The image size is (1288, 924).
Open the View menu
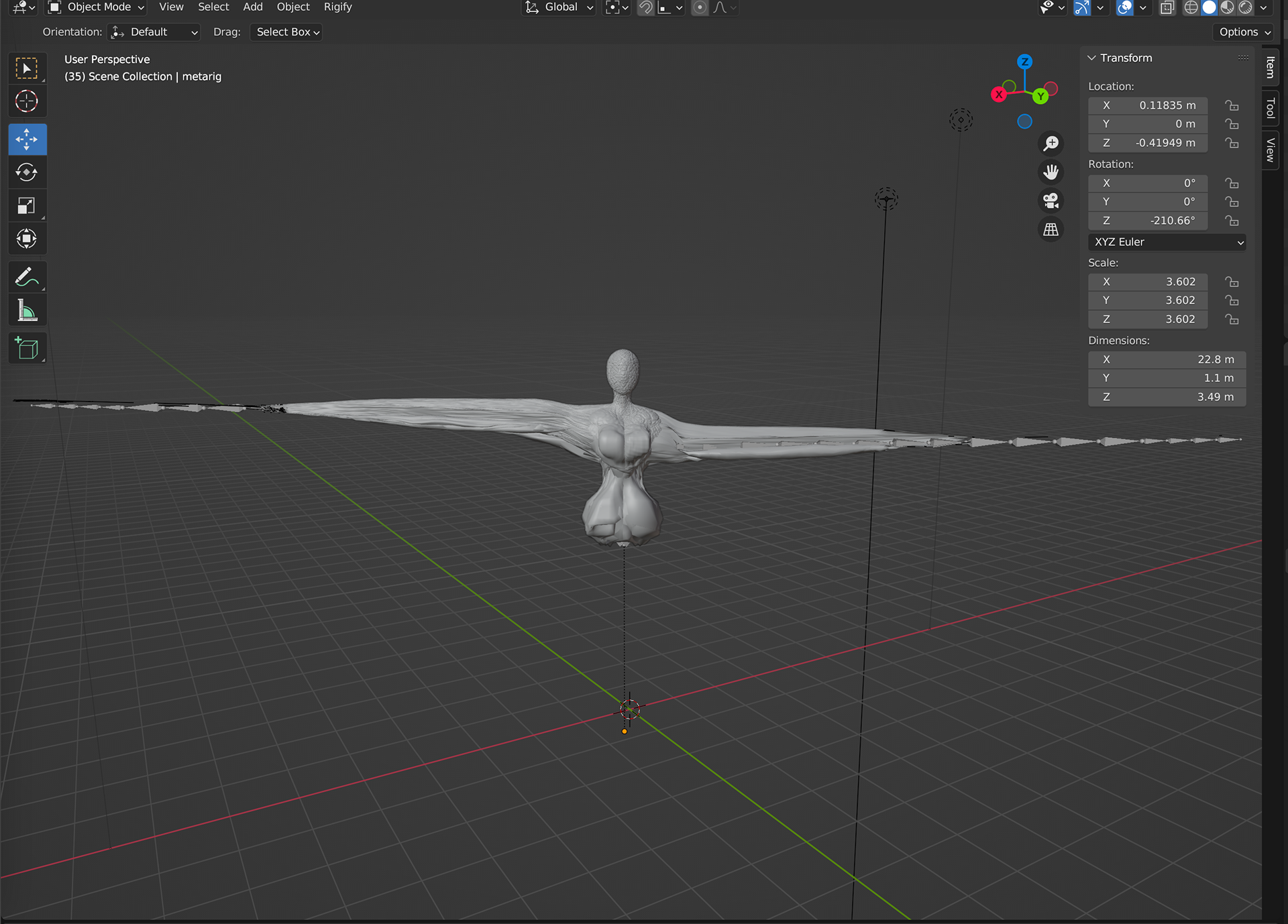click(x=171, y=7)
